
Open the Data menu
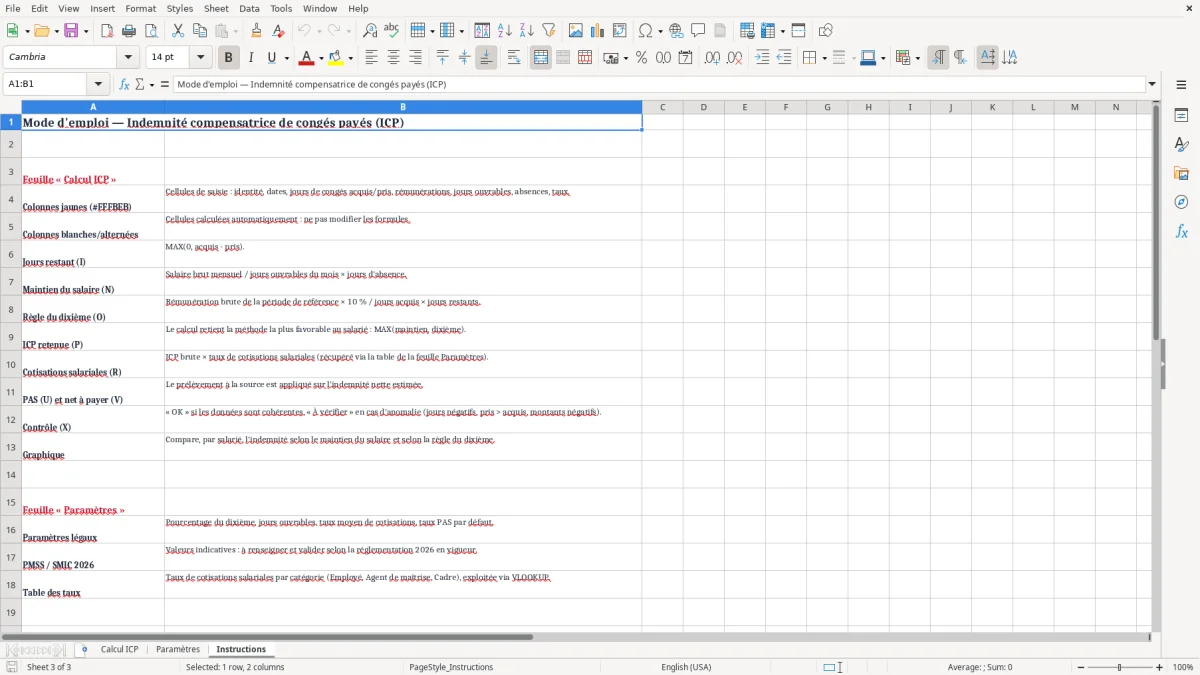click(x=249, y=8)
